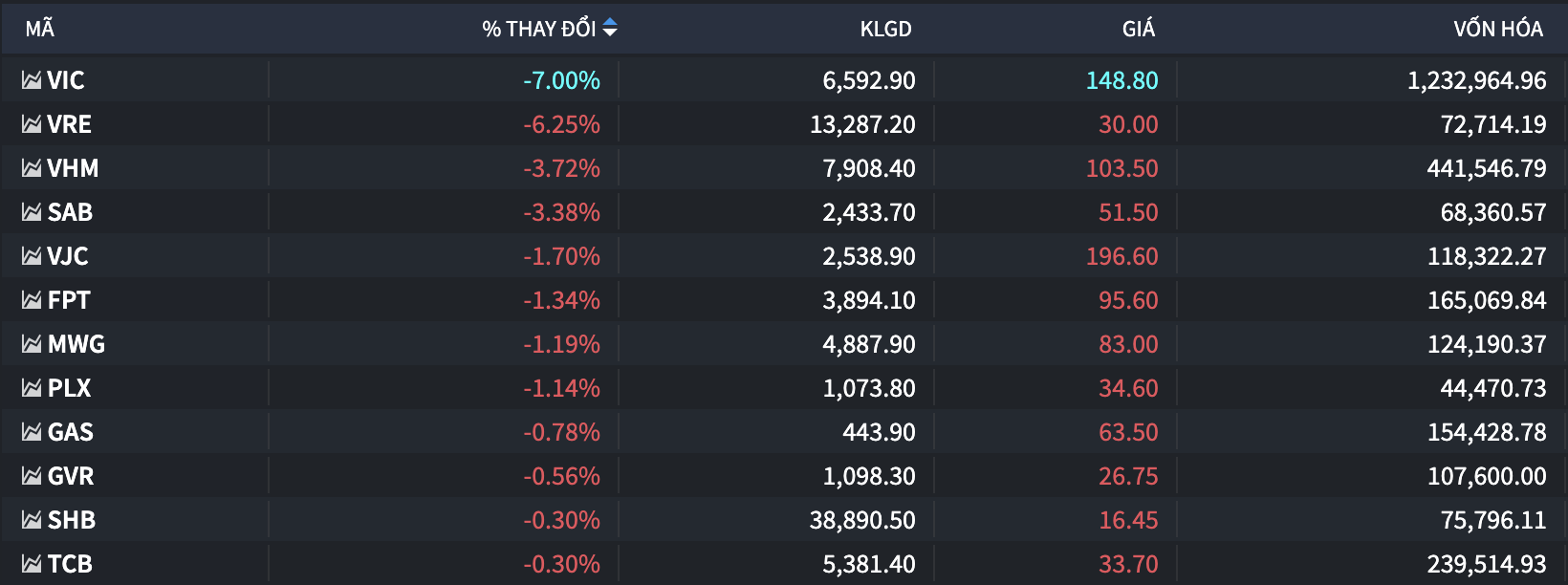Click the VỐN HÓA column header
Viewport: 1568px width, 585px height.
coord(1497,29)
